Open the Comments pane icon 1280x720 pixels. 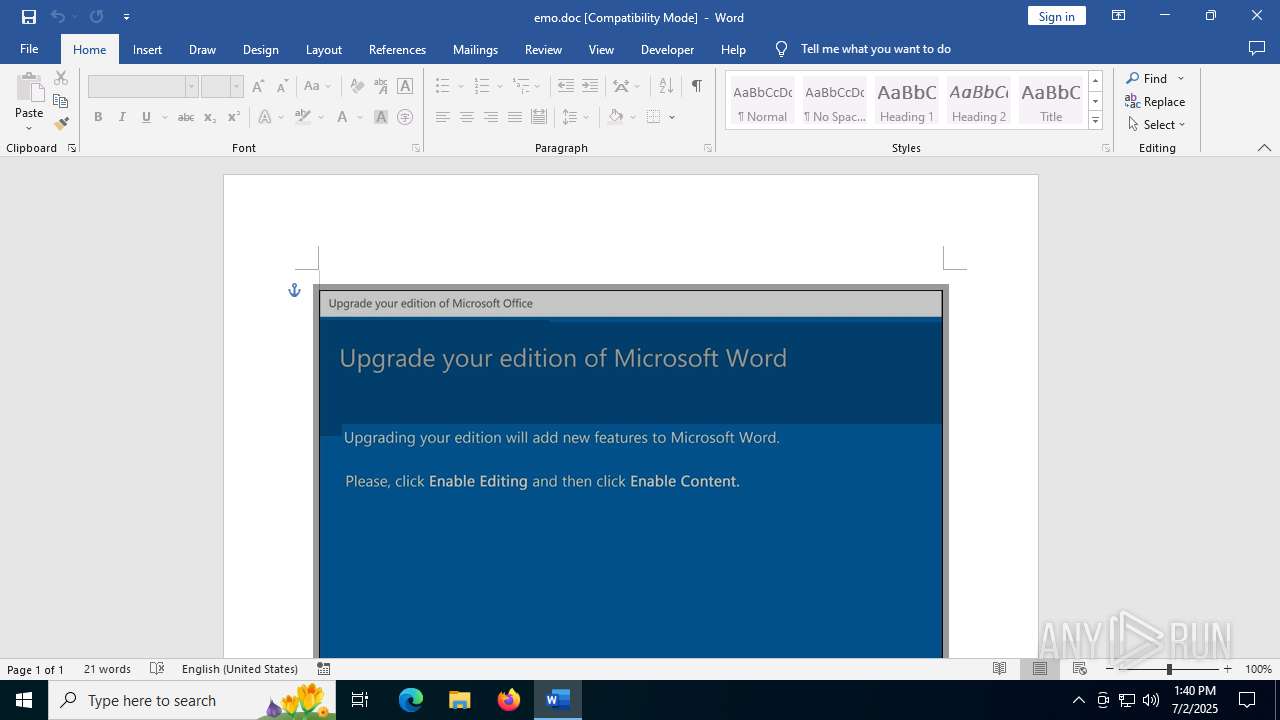tap(1257, 49)
